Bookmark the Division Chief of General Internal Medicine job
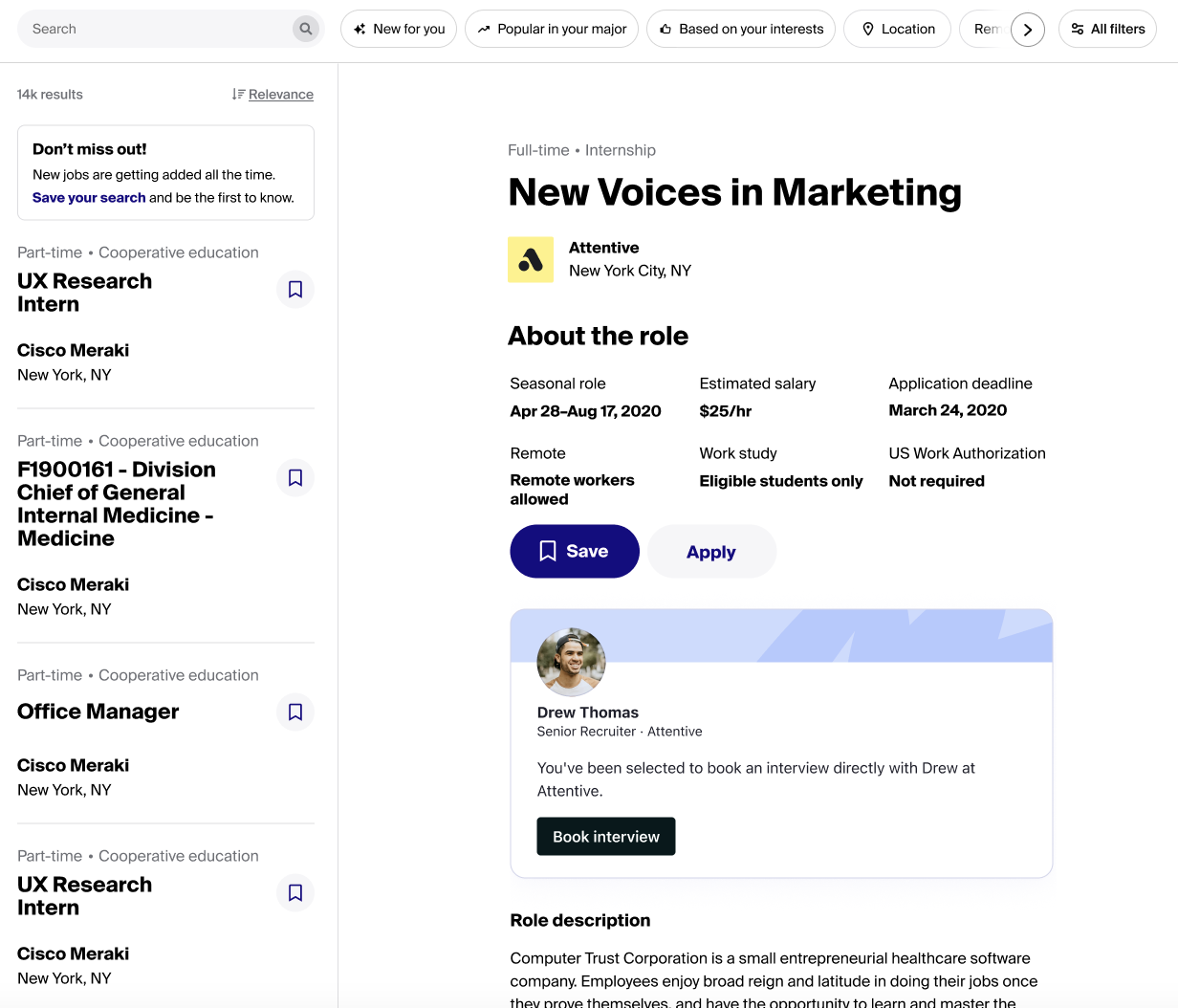 coord(295,477)
